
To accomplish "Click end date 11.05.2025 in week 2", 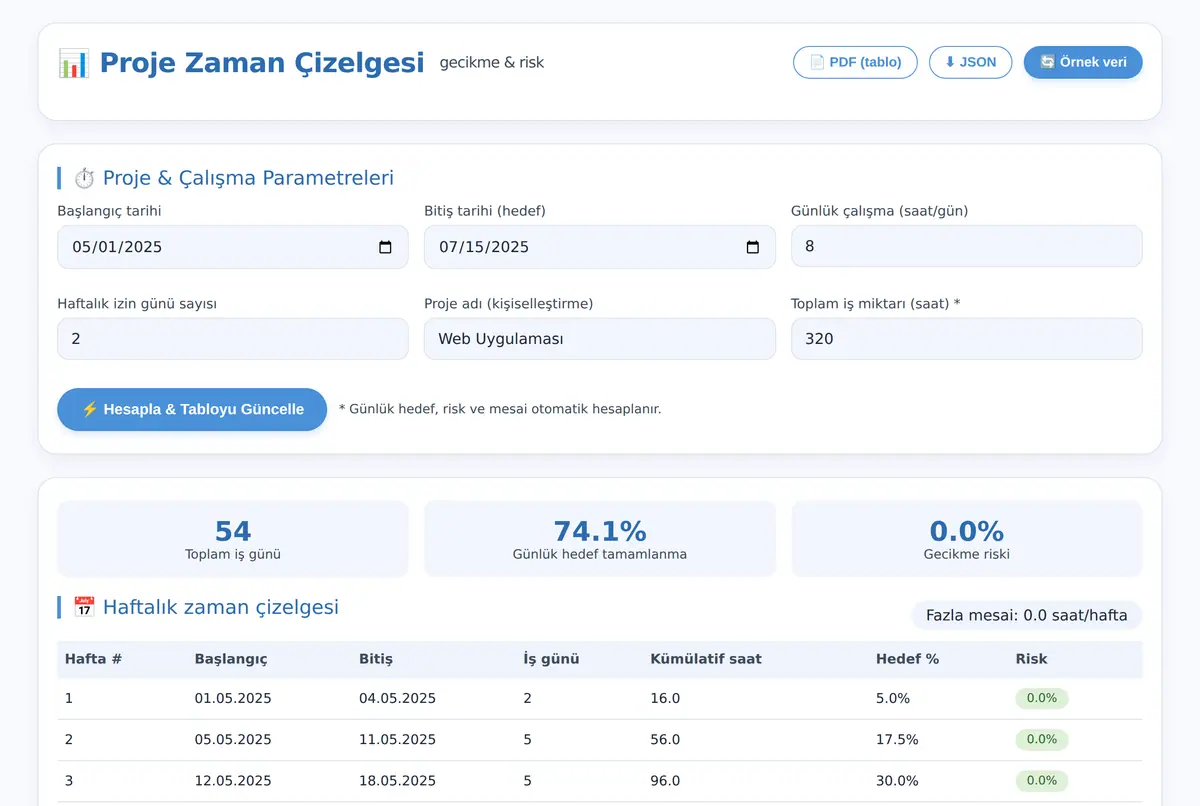I will pyautogui.click(x=397, y=739).
